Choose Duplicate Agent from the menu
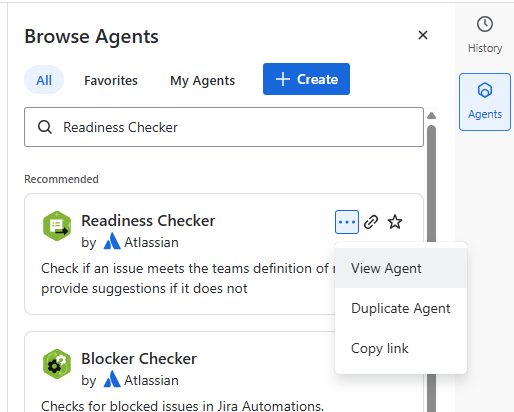 (x=401, y=308)
